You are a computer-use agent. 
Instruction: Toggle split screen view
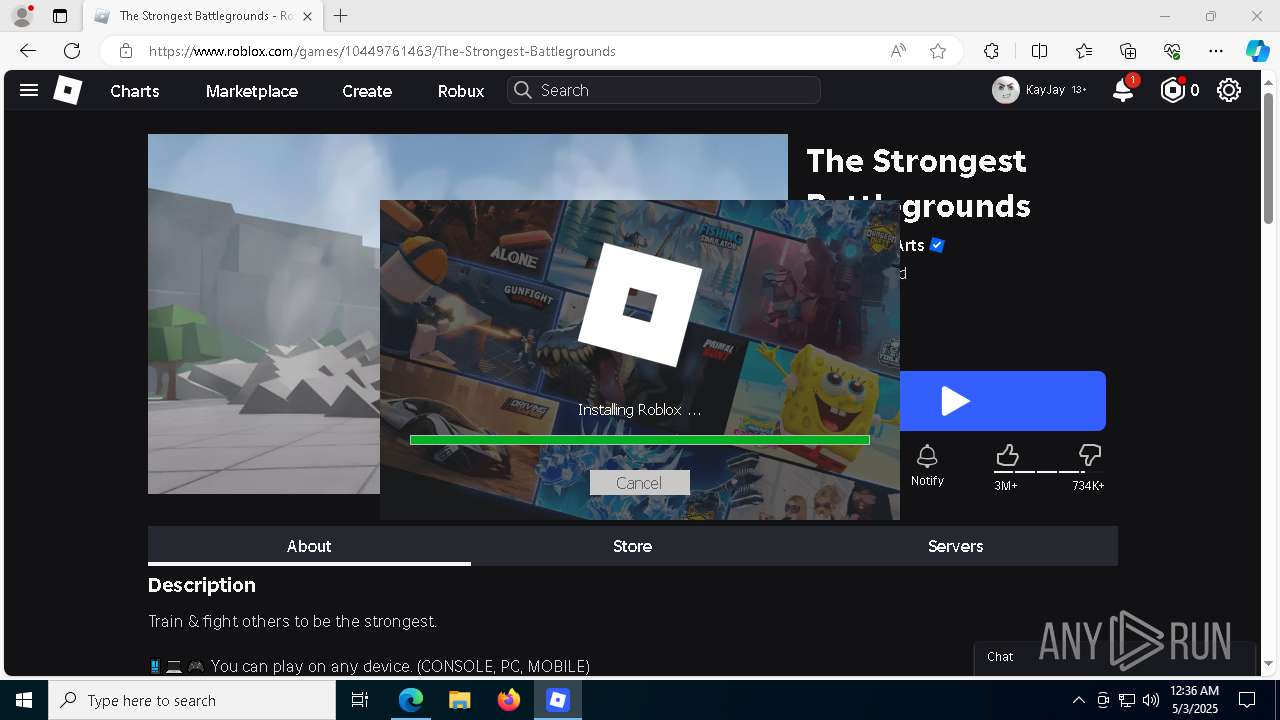(x=1039, y=51)
